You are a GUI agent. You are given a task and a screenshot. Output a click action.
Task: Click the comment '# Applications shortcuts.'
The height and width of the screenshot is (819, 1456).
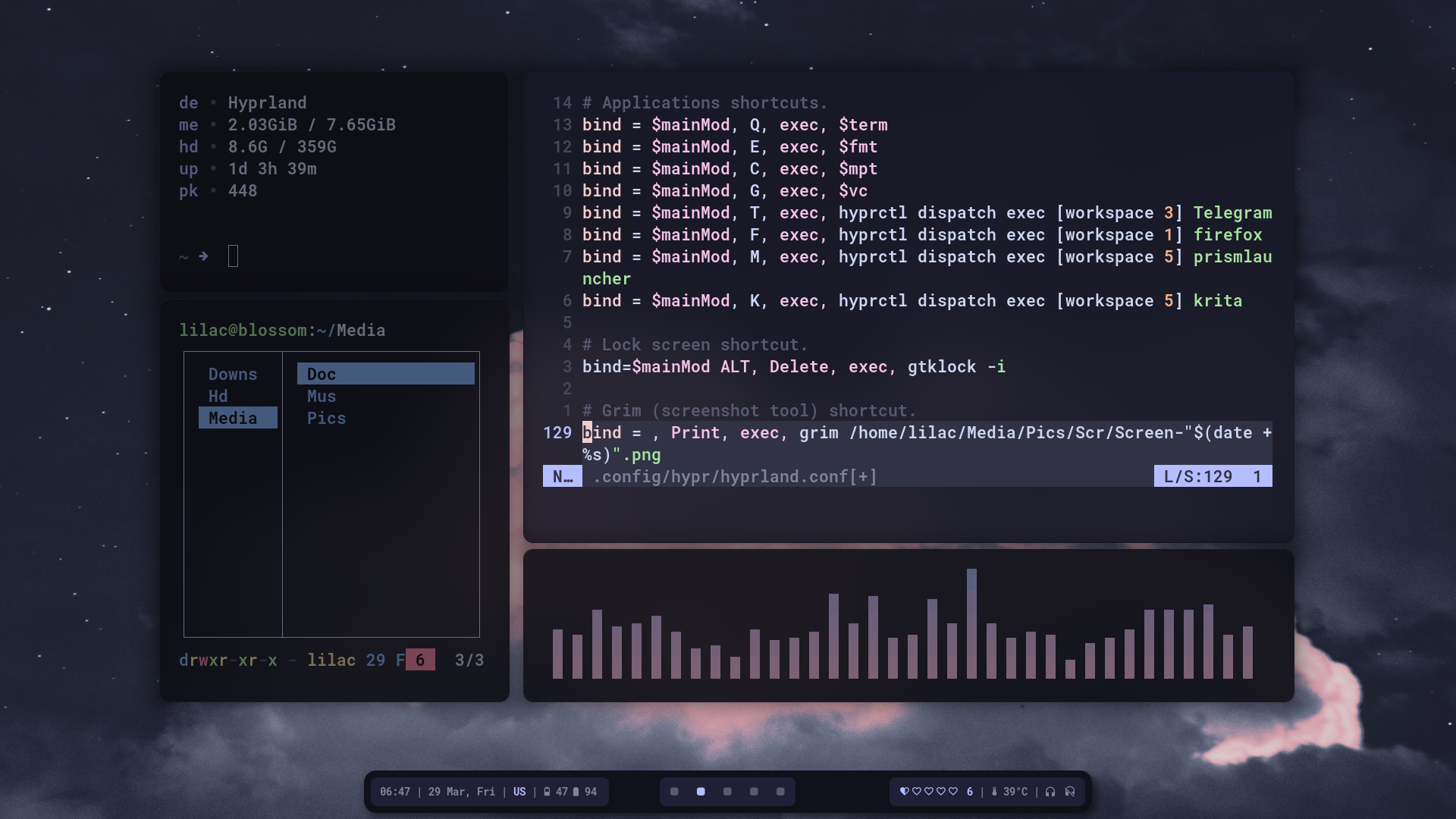(705, 103)
